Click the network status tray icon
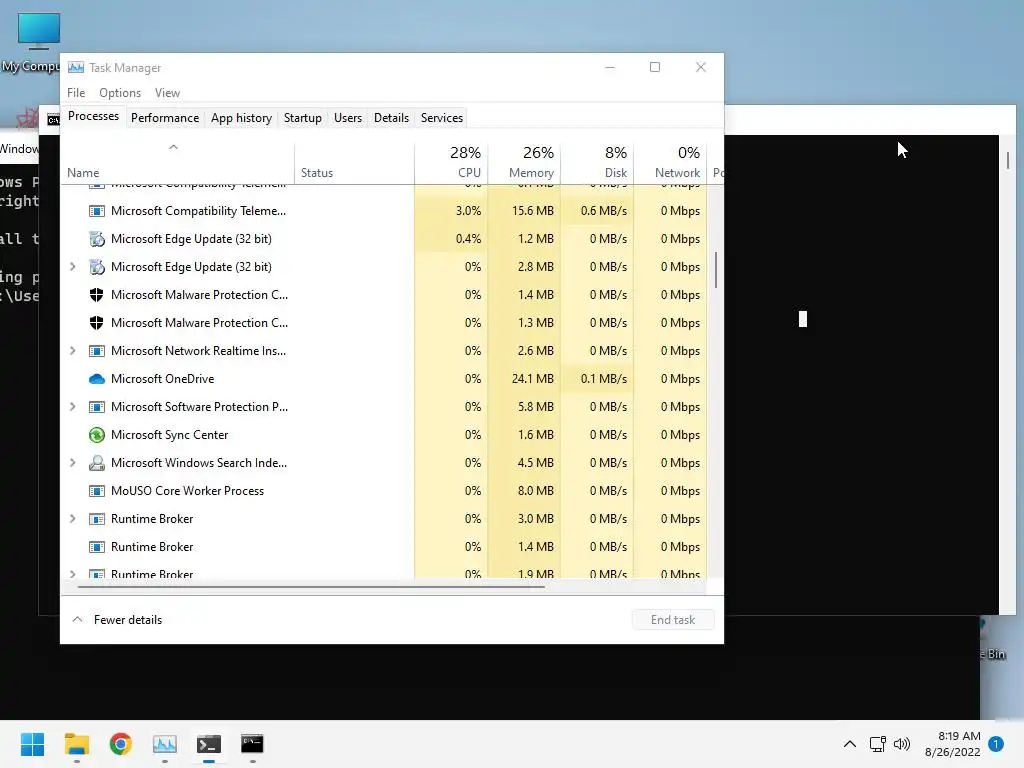The height and width of the screenshot is (768, 1024). click(878, 744)
